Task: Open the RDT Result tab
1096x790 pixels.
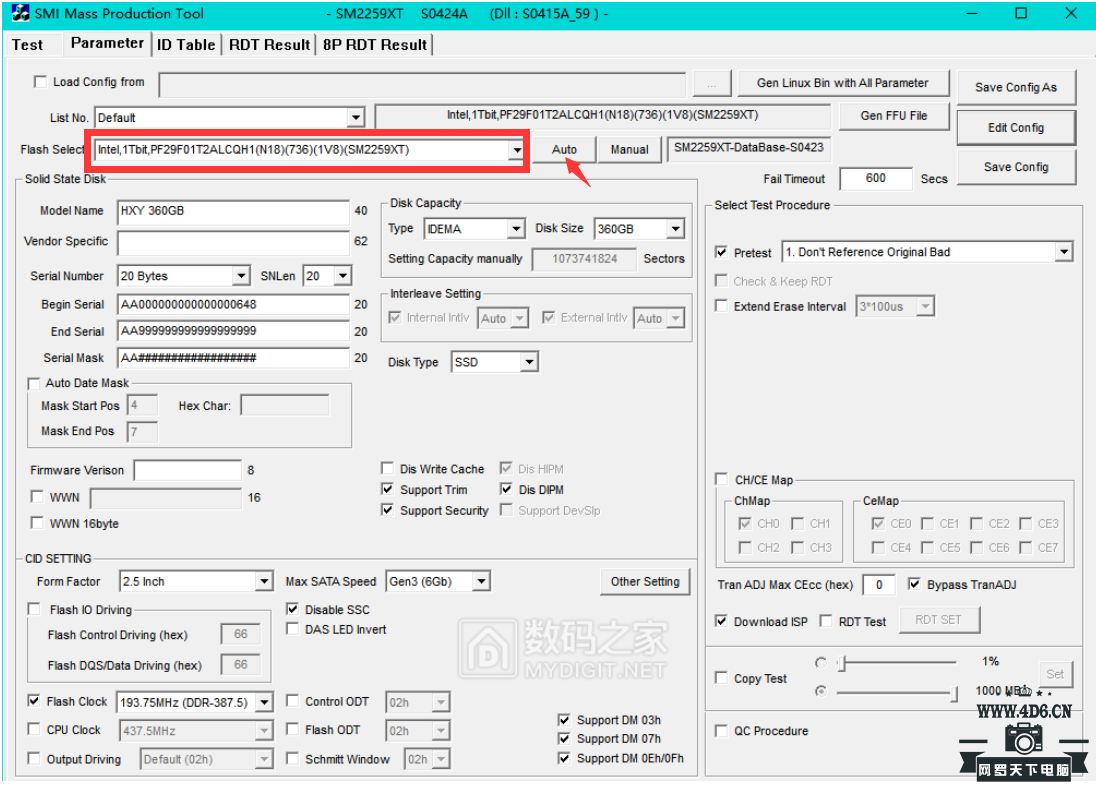Action: click(269, 45)
